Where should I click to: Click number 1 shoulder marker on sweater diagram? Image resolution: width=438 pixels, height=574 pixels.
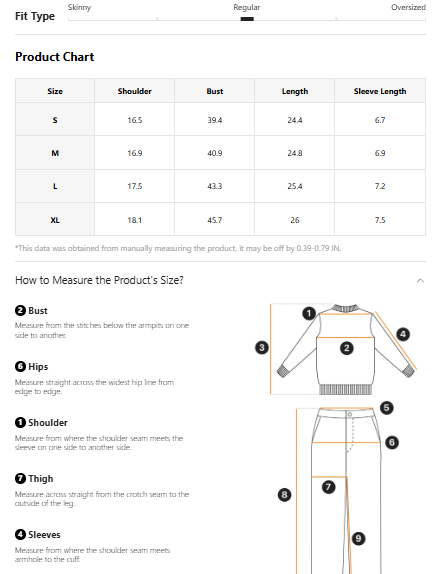click(x=309, y=313)
